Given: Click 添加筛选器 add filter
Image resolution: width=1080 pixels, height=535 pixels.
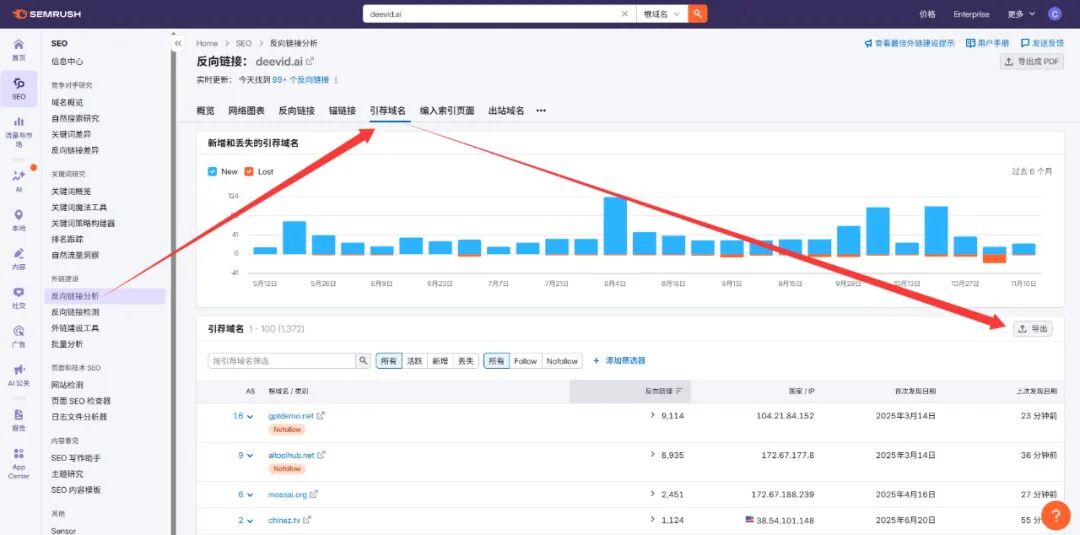Looking at the screenshot, I should [x=619, y=361].
